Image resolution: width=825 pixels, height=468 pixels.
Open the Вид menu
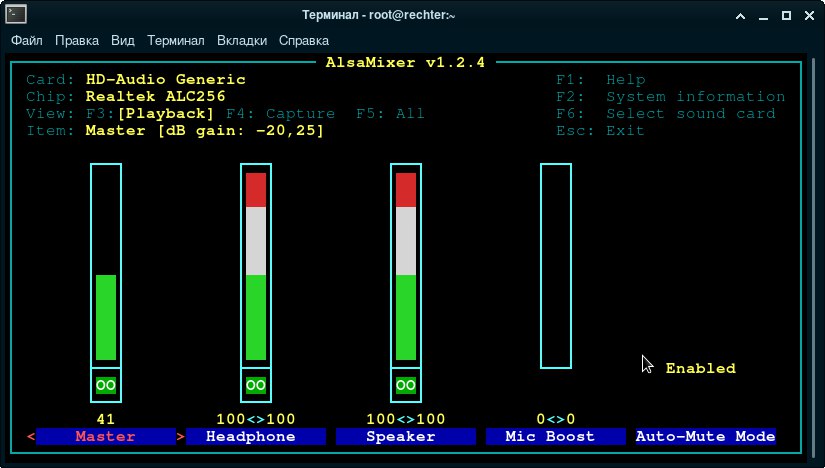pyautogui.click(x=123, y=41)
